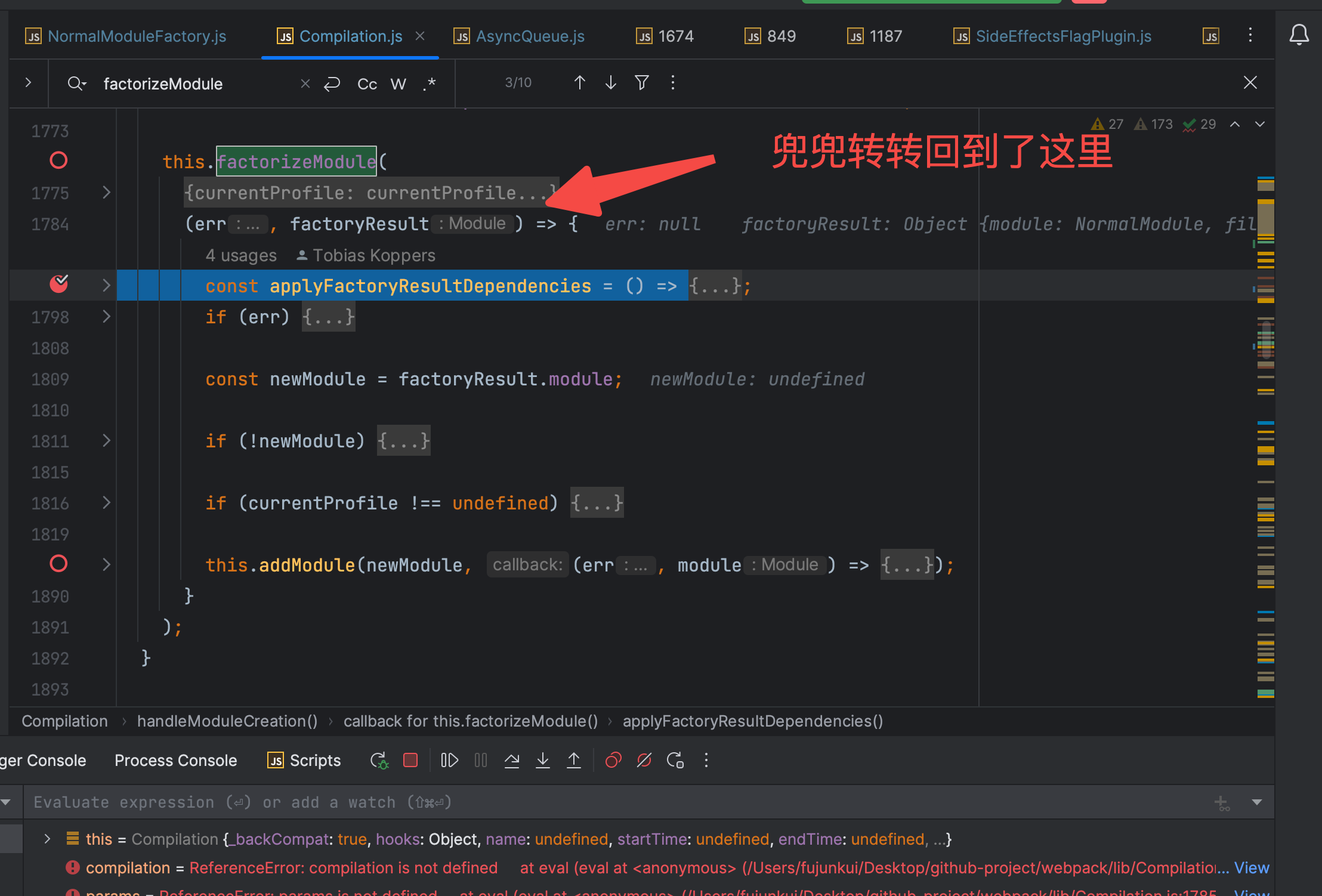This screenshot has height=896, width=1322.
Task: Stop the debug session with red square
Action: point(410,760)
